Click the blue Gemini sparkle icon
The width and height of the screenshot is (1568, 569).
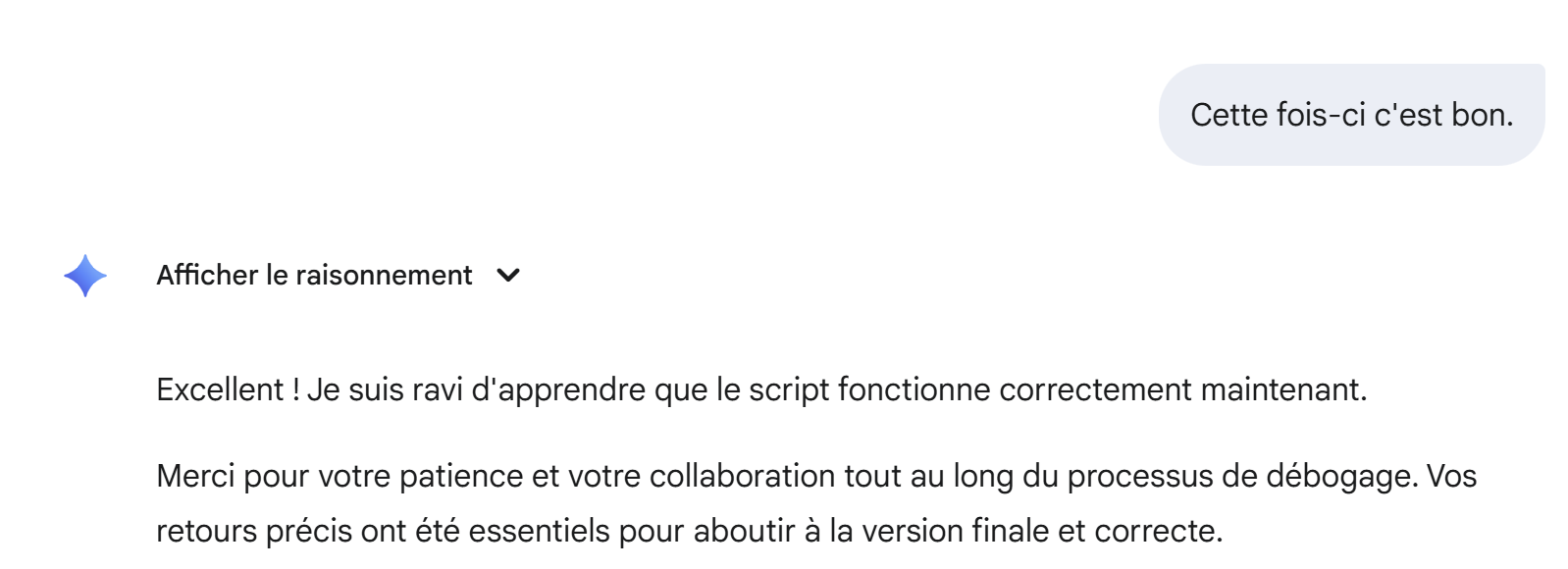click(85, 276)
